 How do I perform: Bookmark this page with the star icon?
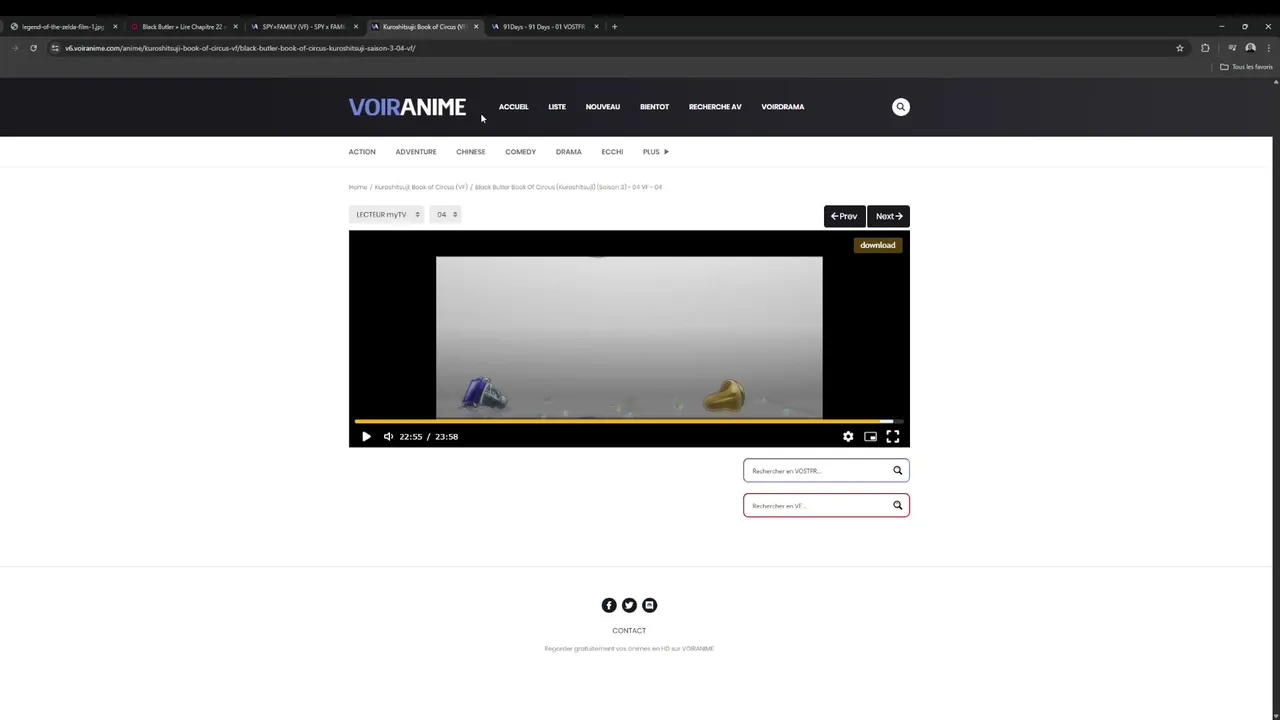[x=1180, y=48]
